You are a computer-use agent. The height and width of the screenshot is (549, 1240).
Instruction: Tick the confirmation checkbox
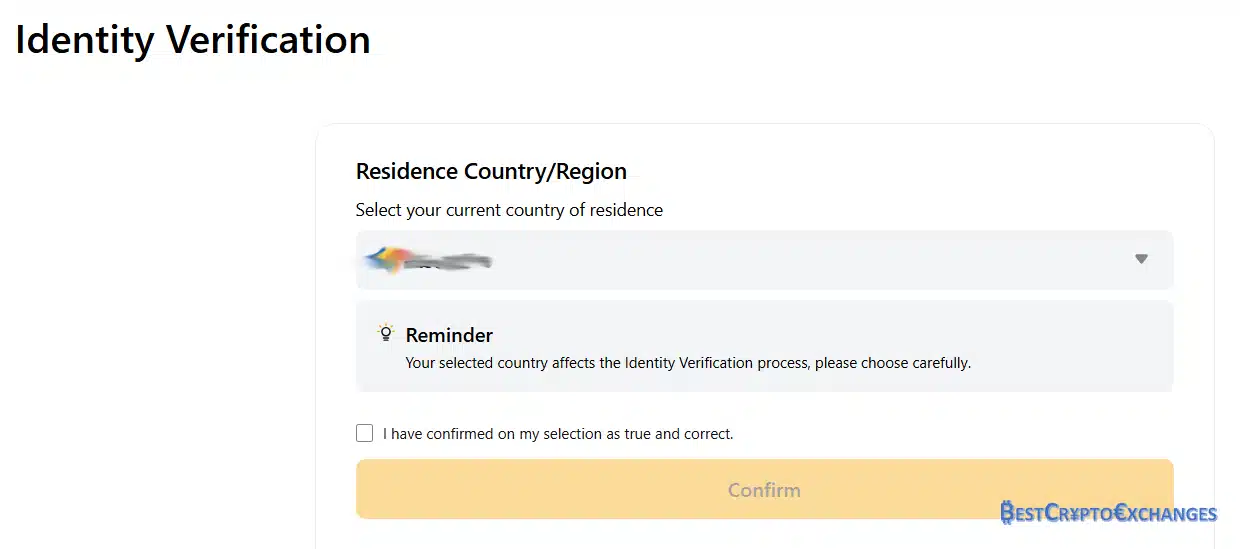click(365, 433)
